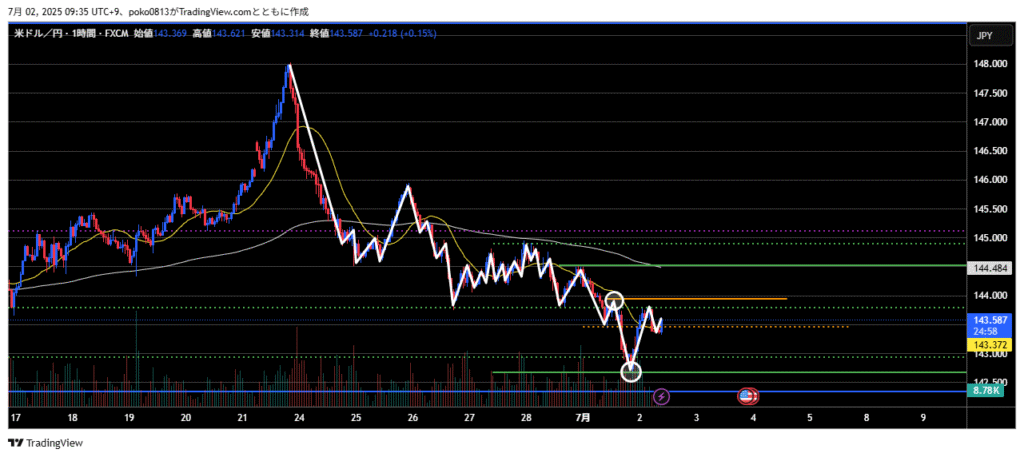Open the JPY currency selector
The image size is (1024, 457).
[x=983, y=36]
